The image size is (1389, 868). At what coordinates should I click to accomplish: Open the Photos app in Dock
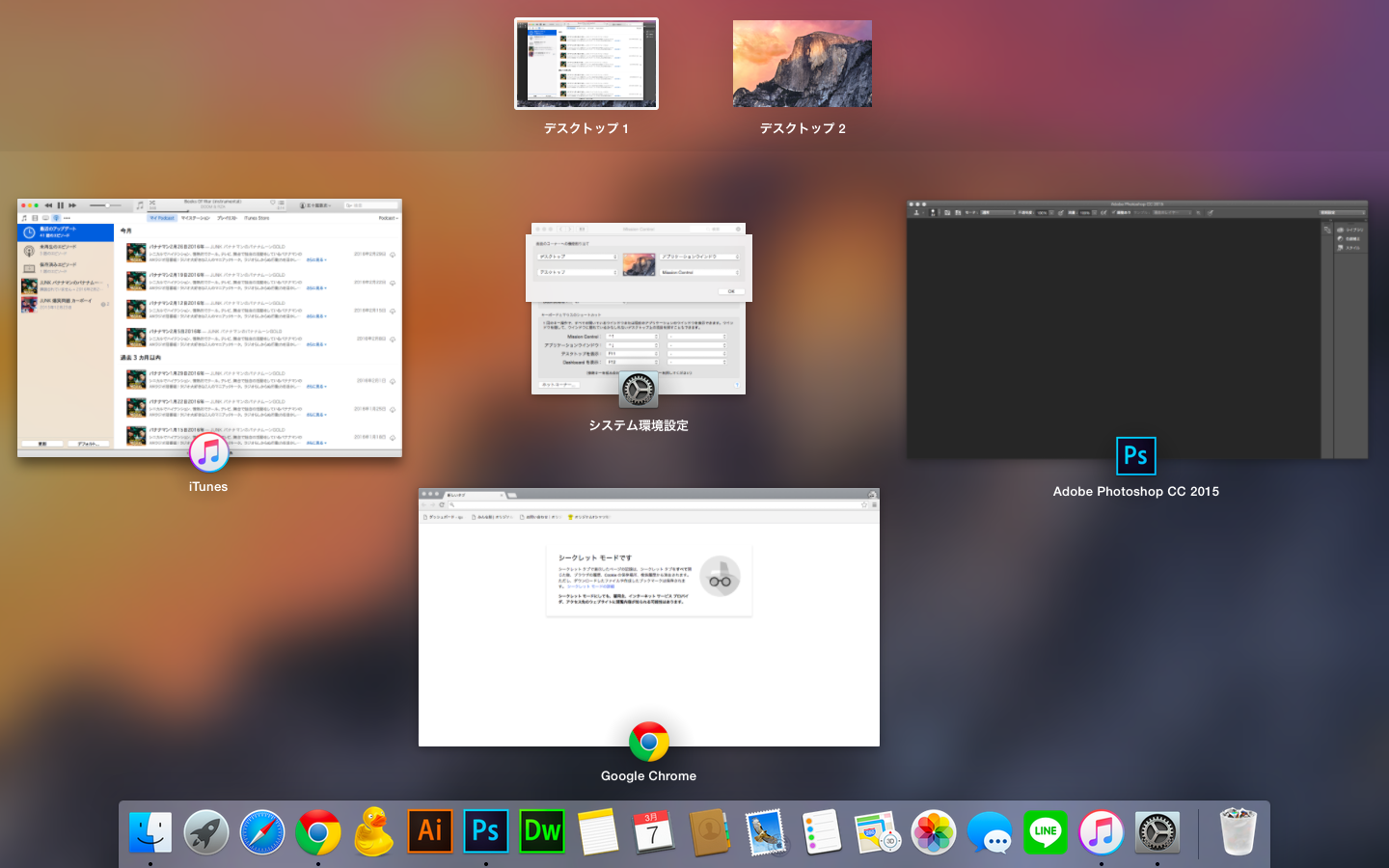coord(934,831)
